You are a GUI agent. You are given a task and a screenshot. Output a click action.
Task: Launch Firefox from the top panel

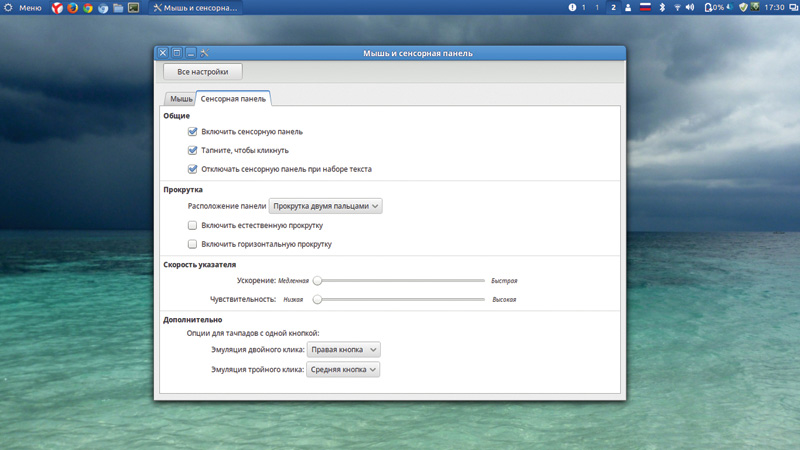pos(72,8)
